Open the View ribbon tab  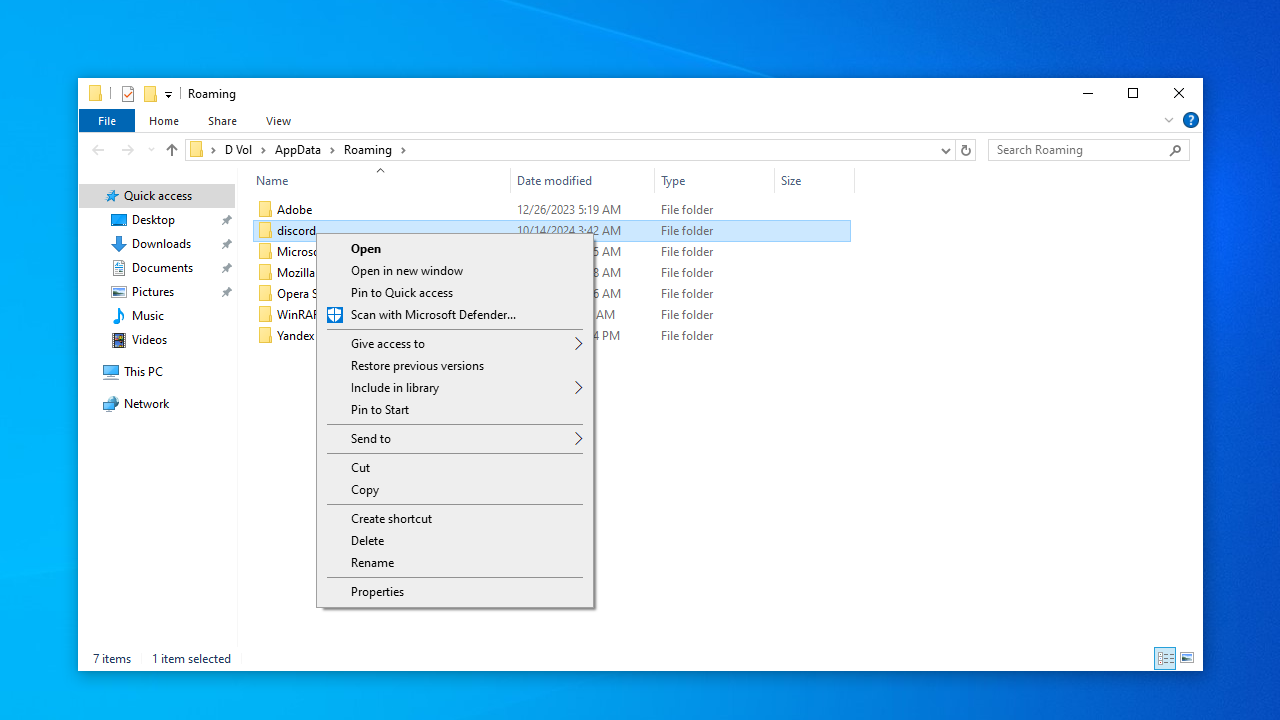point(278,121)
